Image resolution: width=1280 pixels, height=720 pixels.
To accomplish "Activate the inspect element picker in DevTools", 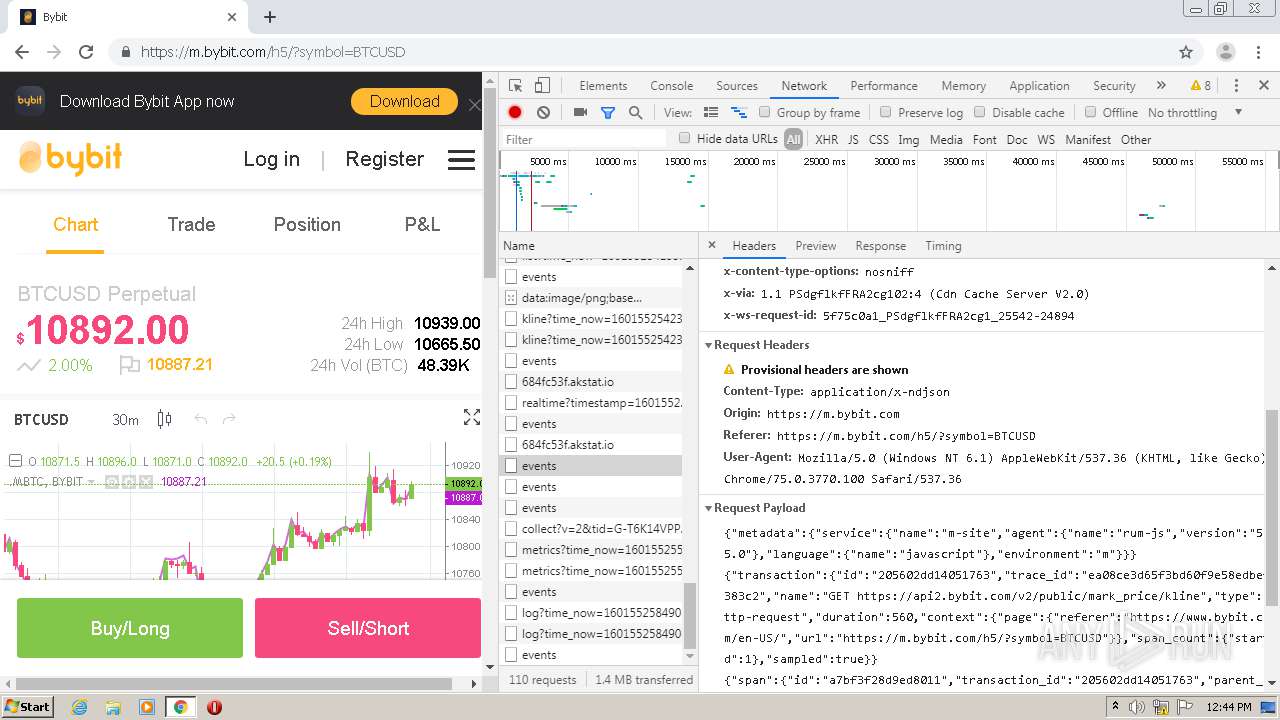I will click(x=515, y=86).
